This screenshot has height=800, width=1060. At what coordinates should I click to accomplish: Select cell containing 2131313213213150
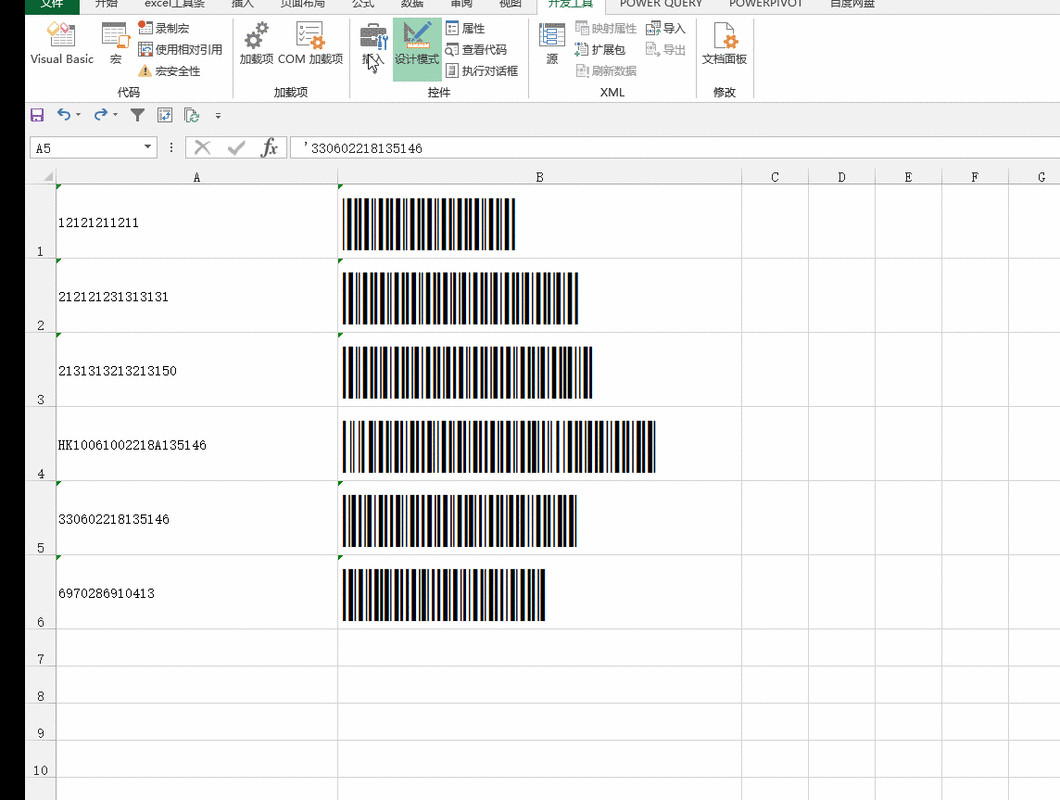(x=197, y=370)
